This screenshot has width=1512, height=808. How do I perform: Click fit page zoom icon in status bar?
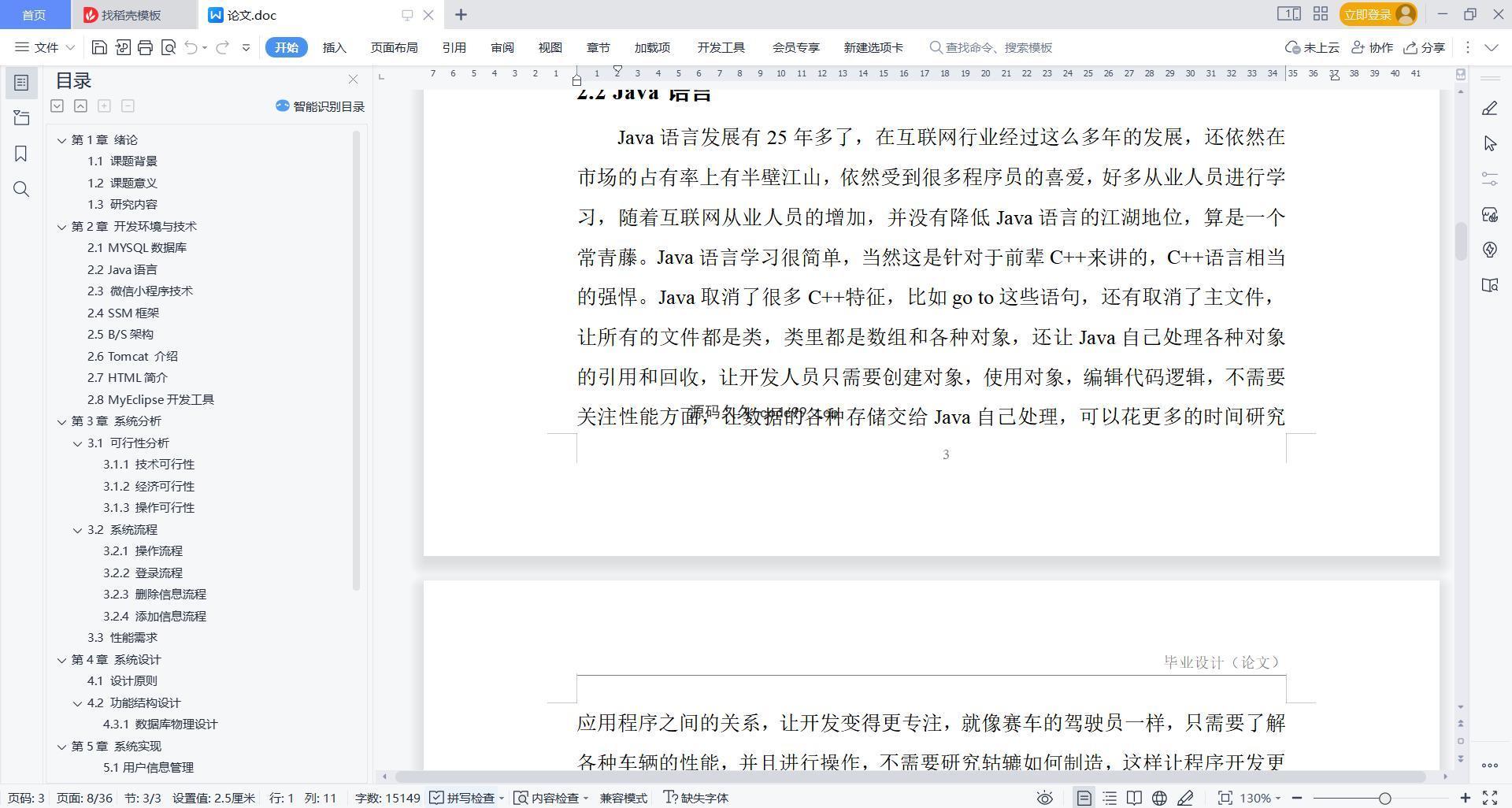(x=1225, y=798)
